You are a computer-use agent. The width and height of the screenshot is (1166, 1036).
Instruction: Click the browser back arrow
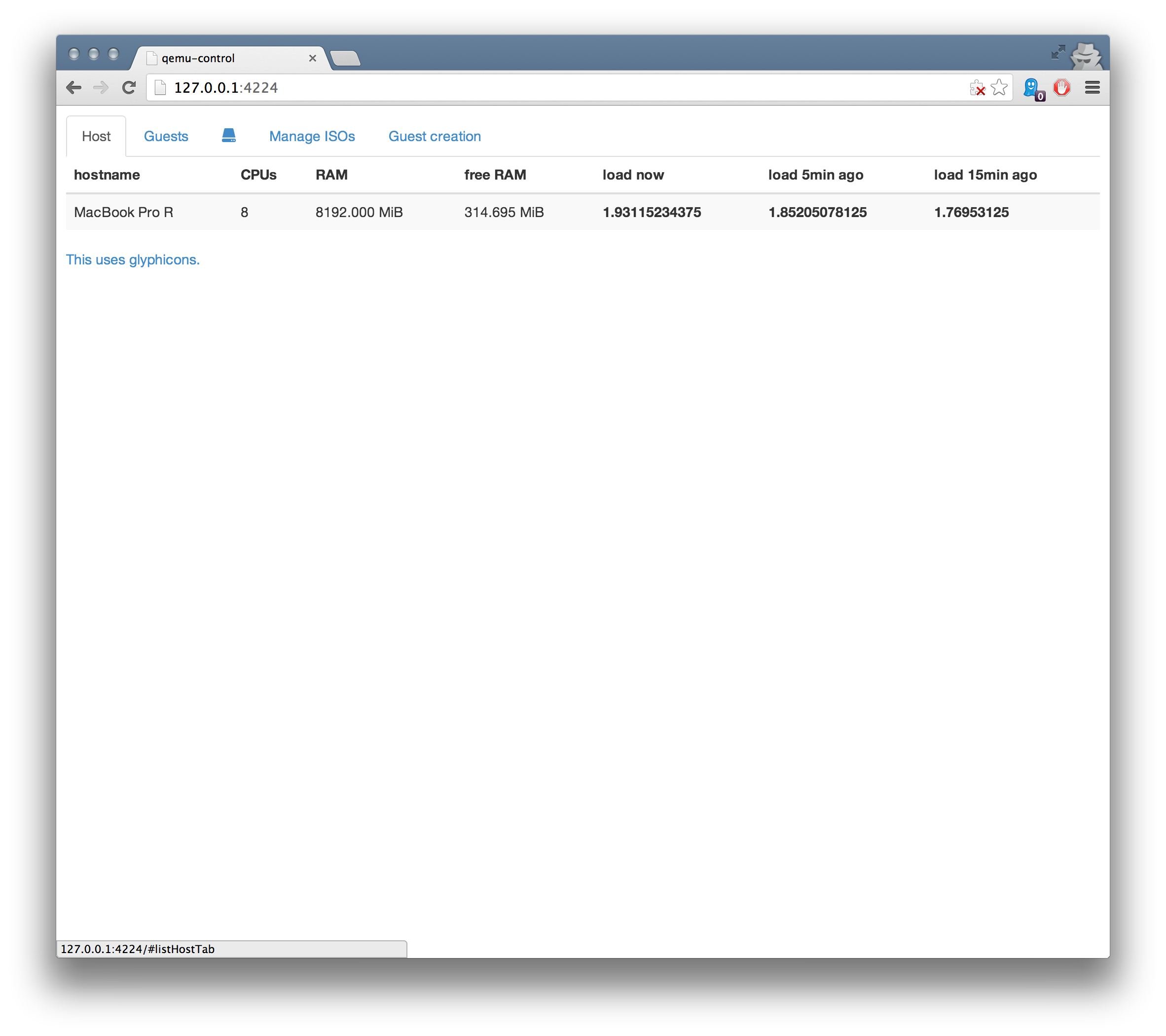pos(74,87)
